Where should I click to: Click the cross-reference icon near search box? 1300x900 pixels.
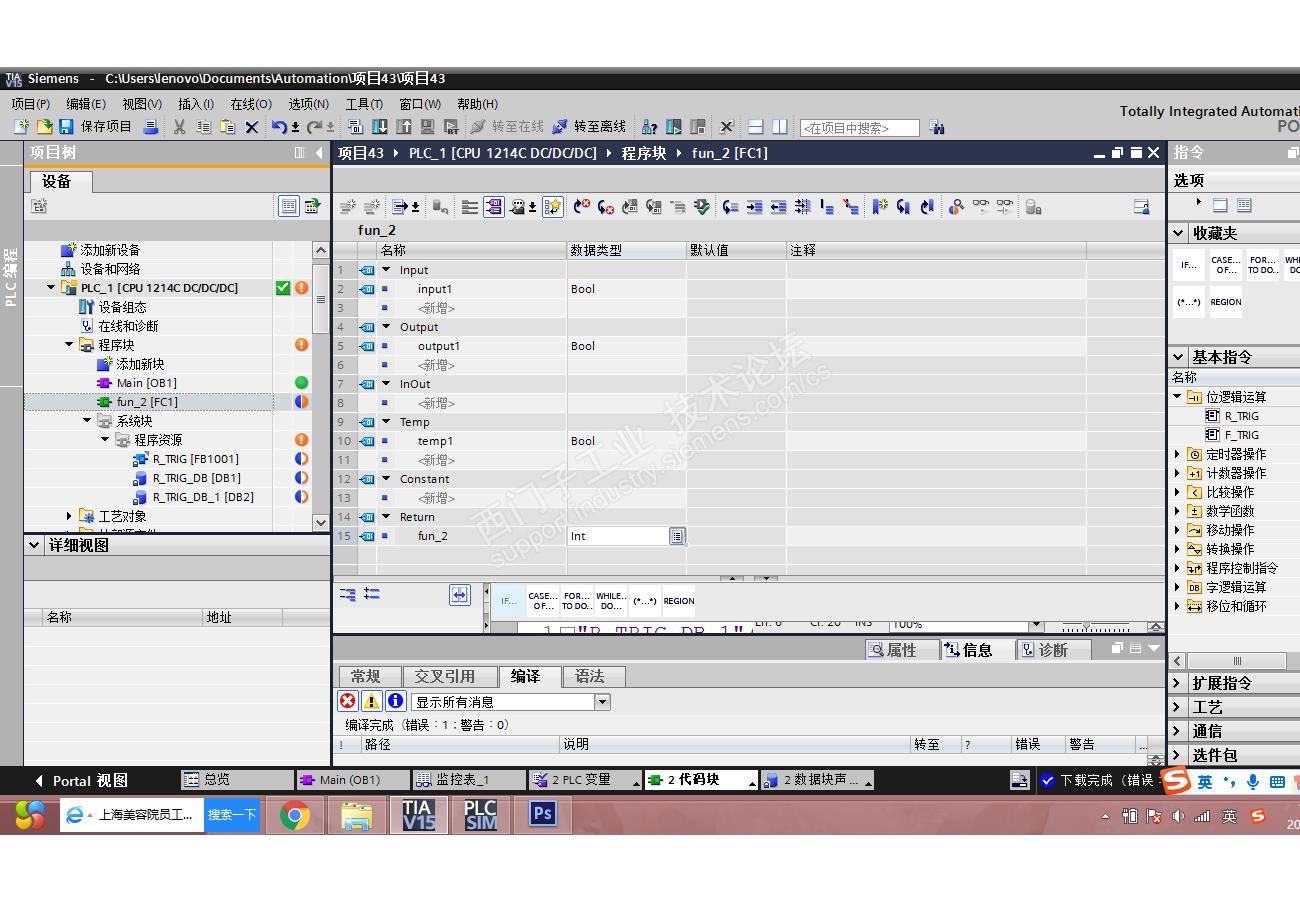click(726, 127)
